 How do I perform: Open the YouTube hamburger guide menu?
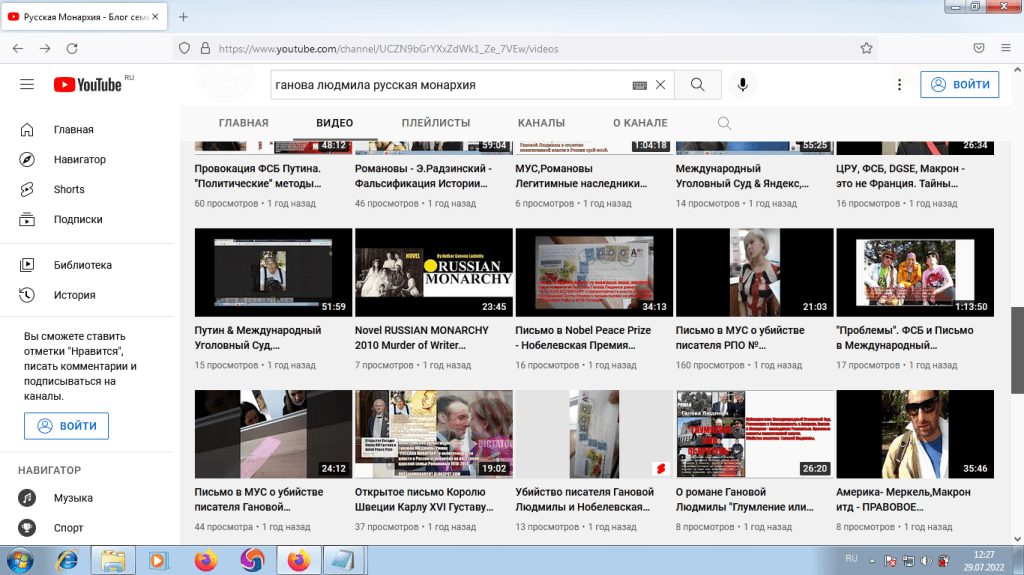coord(27,85)
